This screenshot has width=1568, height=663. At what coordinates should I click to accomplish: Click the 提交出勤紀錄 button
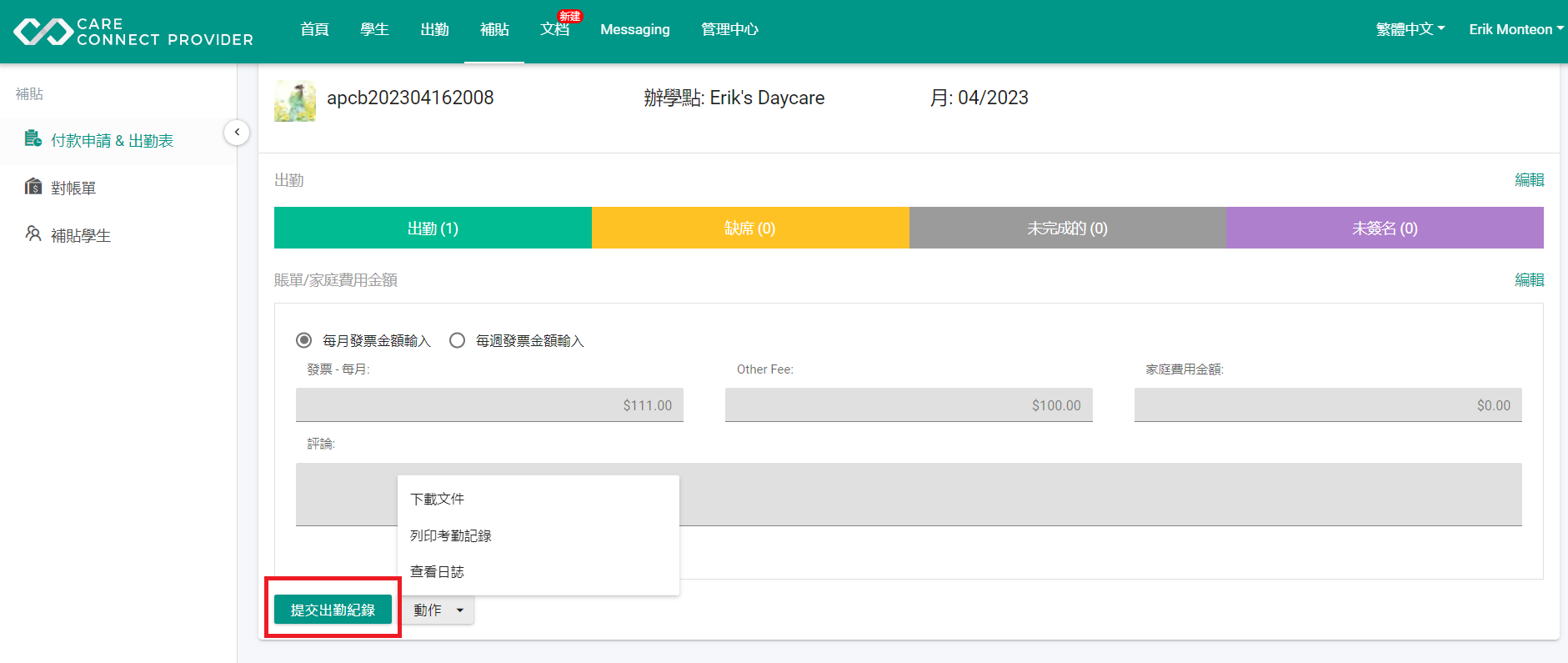pos(333,610)
